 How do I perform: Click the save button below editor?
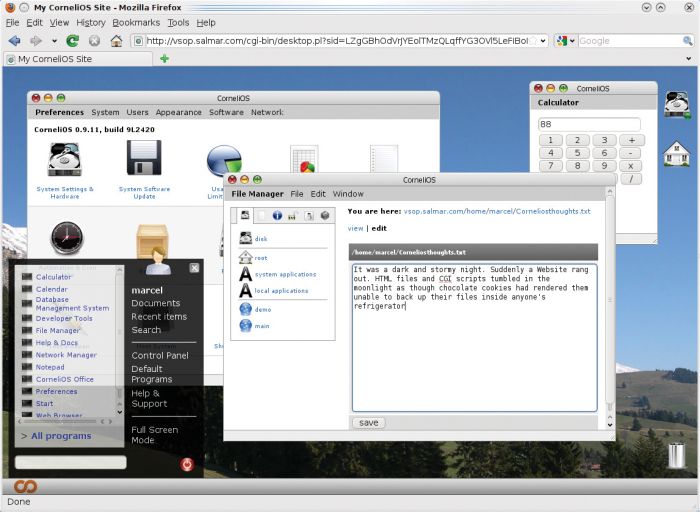coord(368,423)
